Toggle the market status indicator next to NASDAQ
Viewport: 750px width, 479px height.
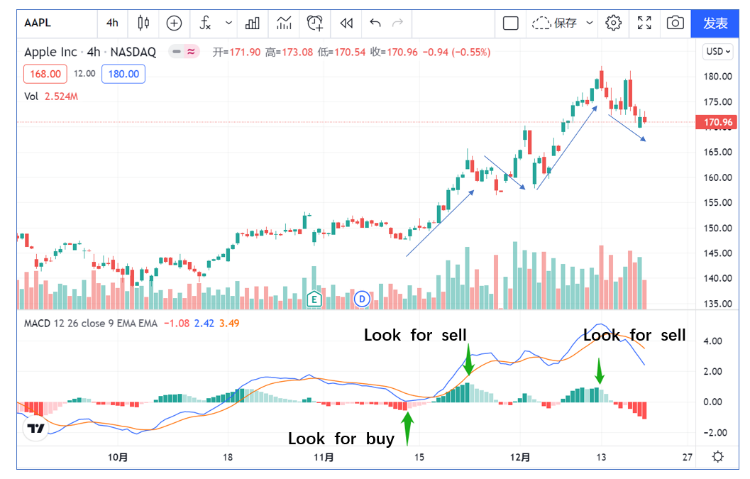(183, 51)
